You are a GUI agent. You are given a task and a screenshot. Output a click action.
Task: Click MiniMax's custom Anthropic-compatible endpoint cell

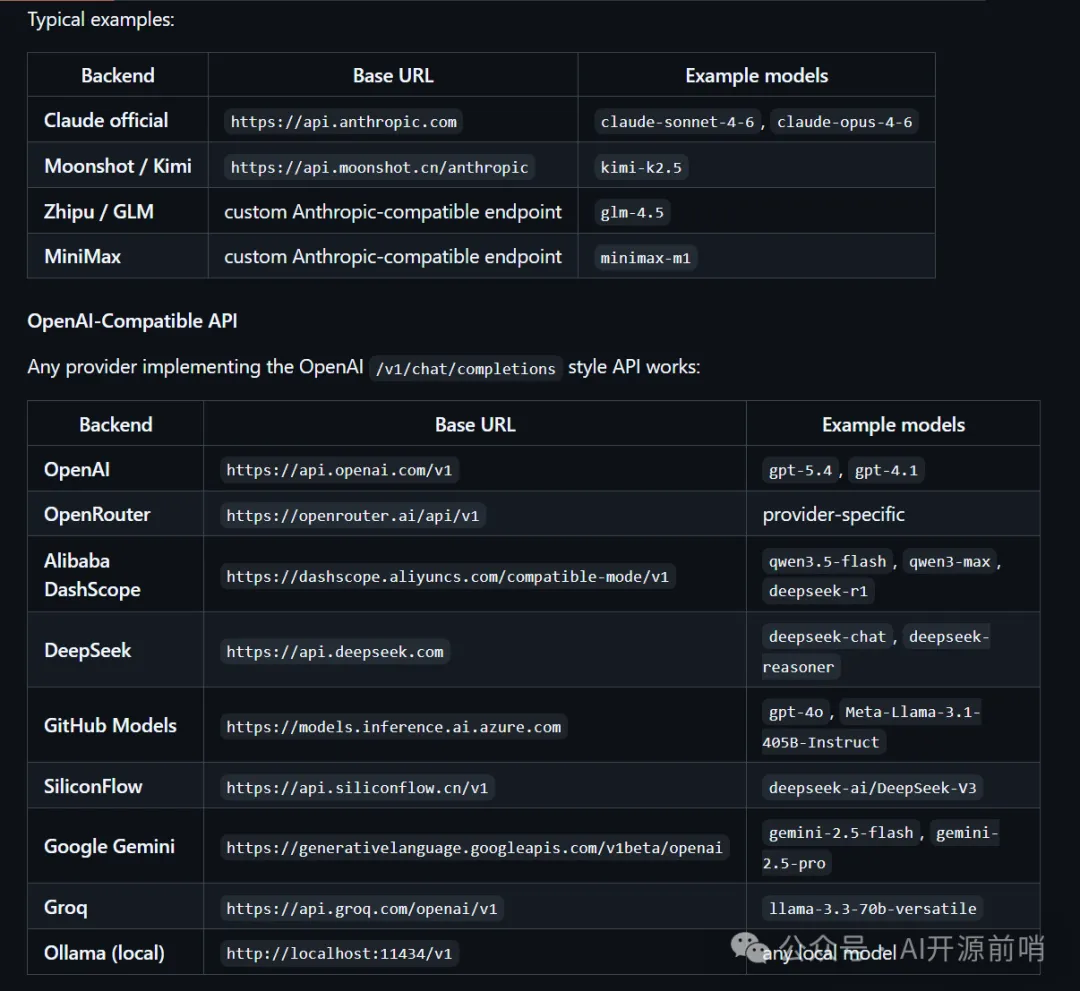pyautogui.click(x=393, y=256)
